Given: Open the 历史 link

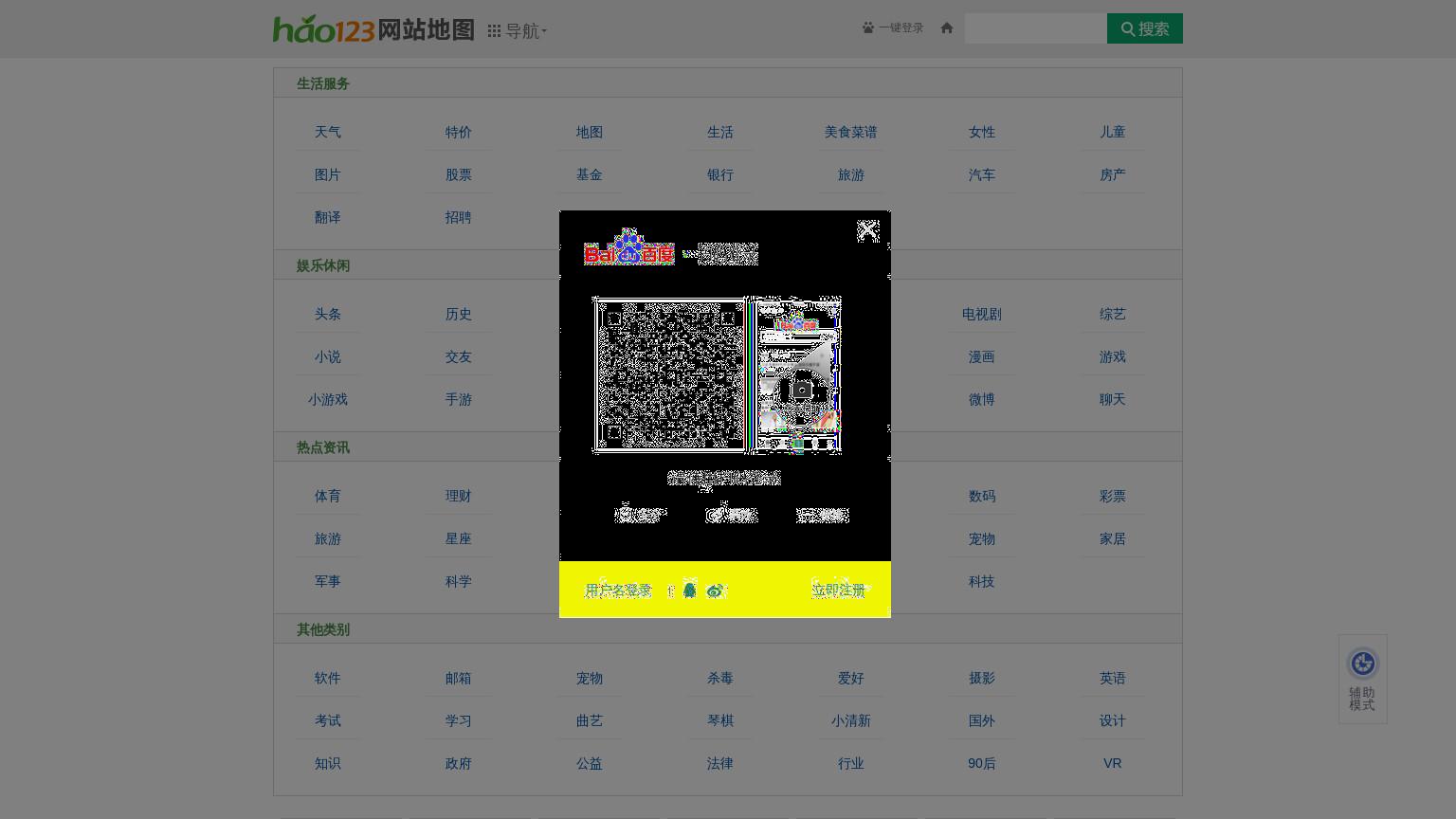Looking at the screenshot, I should [x=459, y=315].
